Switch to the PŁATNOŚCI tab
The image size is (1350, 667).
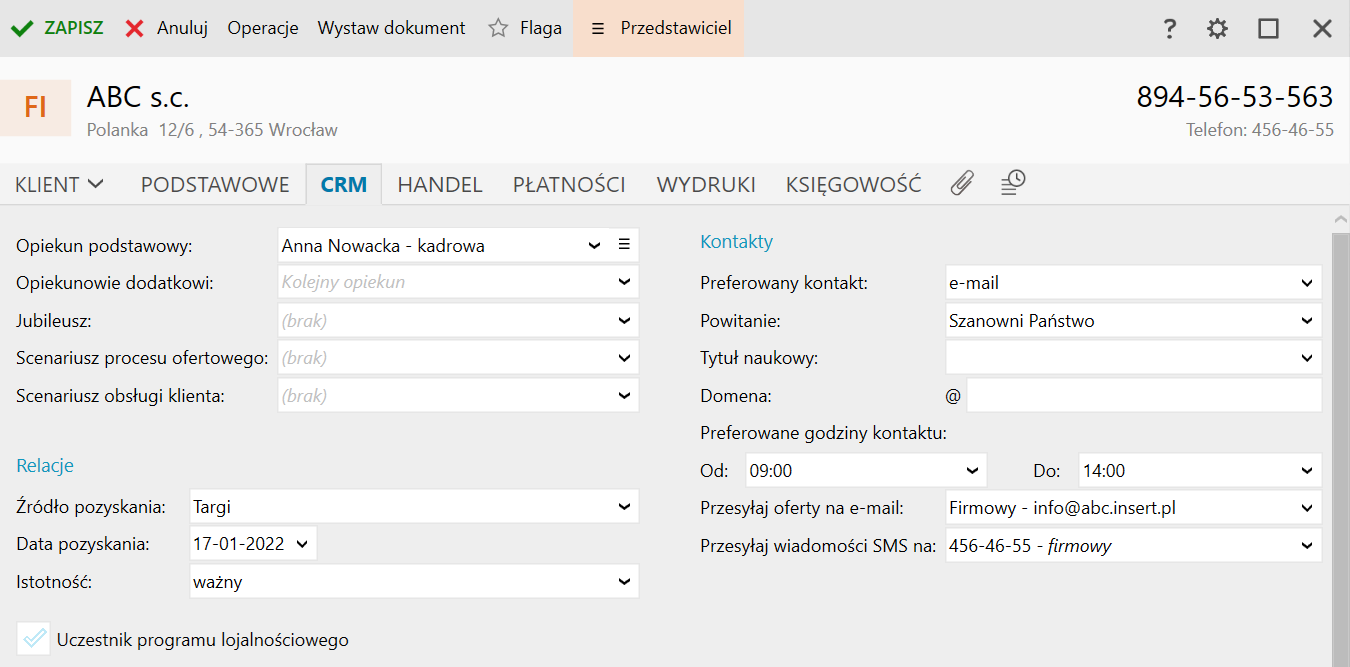click(569, 185)
